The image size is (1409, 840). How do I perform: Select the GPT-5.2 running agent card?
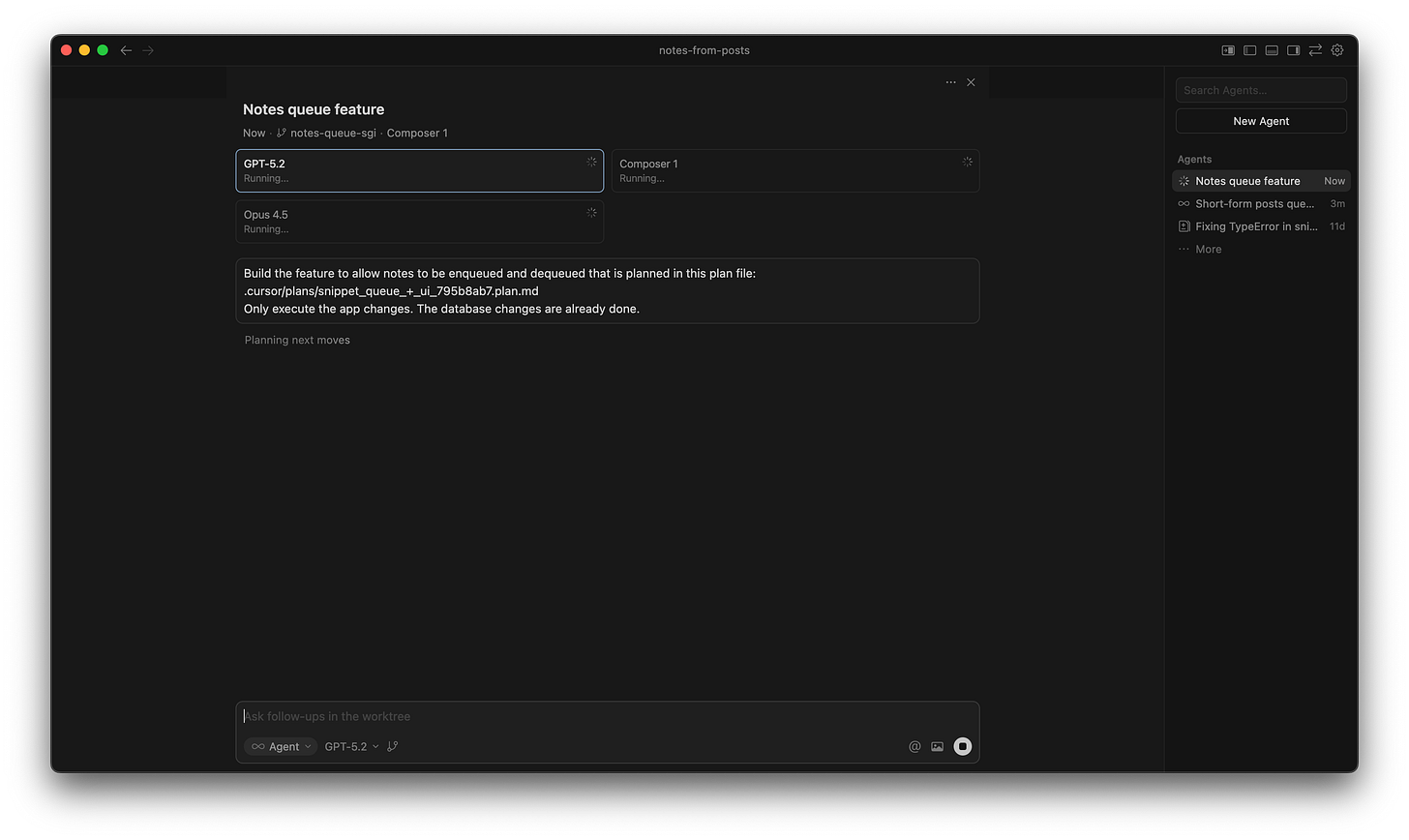tap(420, 170)
